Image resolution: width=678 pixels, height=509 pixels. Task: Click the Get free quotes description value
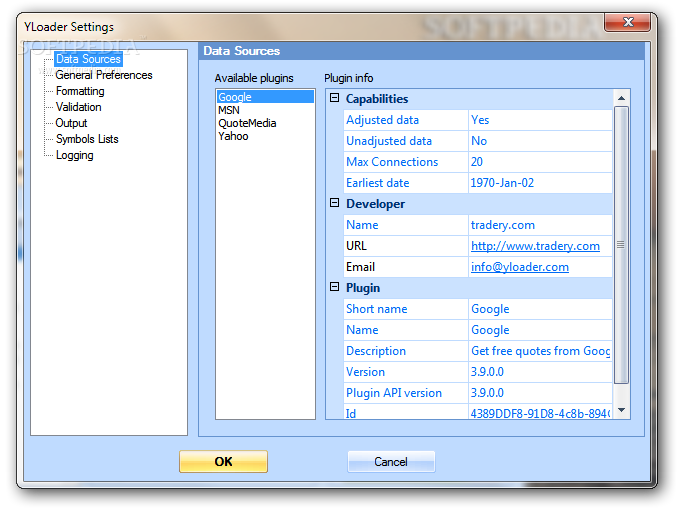pyautogui.click(x=540, y=351)
